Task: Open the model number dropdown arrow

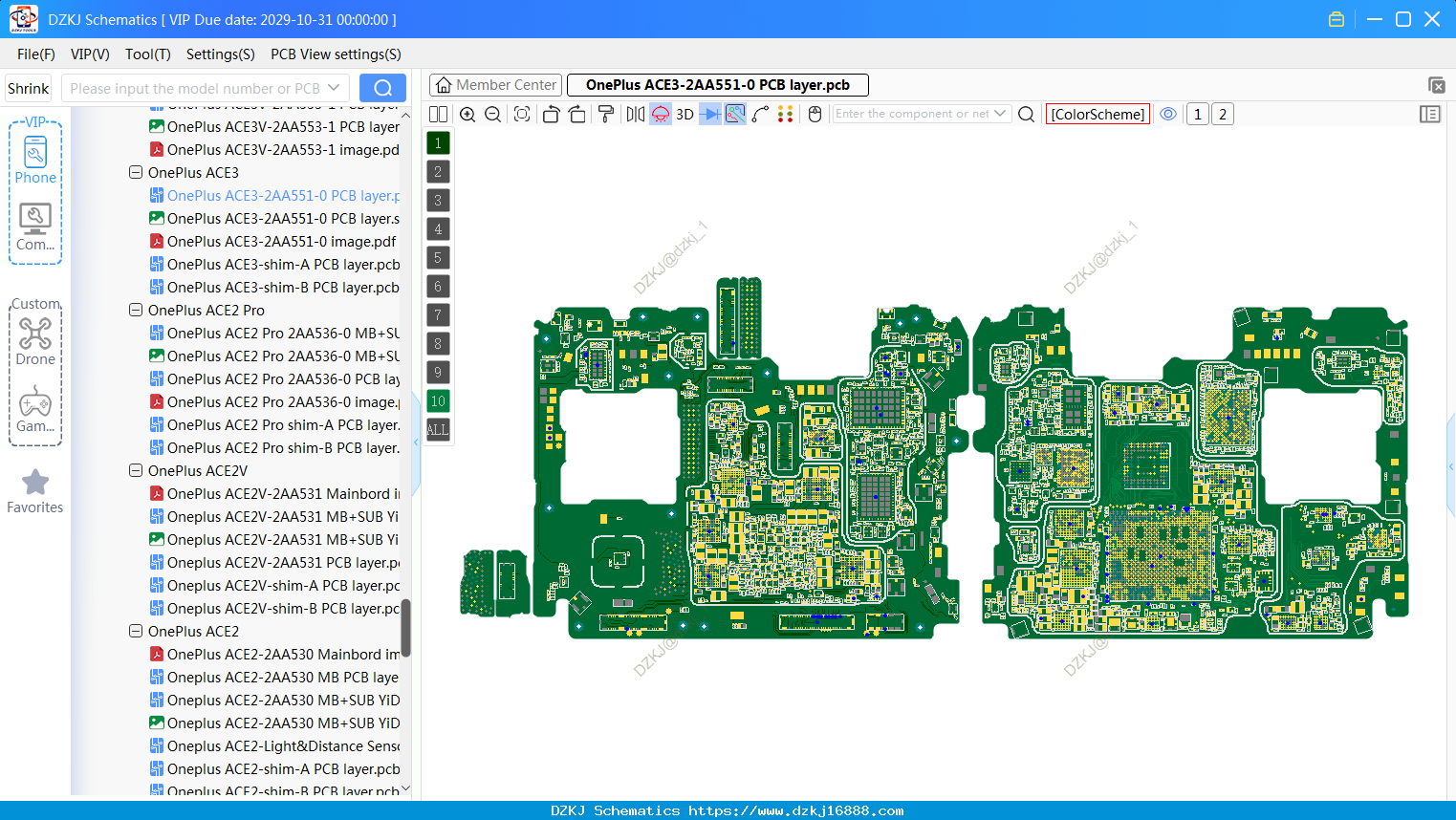Action: pyautogui.click(x=334, y=88)
